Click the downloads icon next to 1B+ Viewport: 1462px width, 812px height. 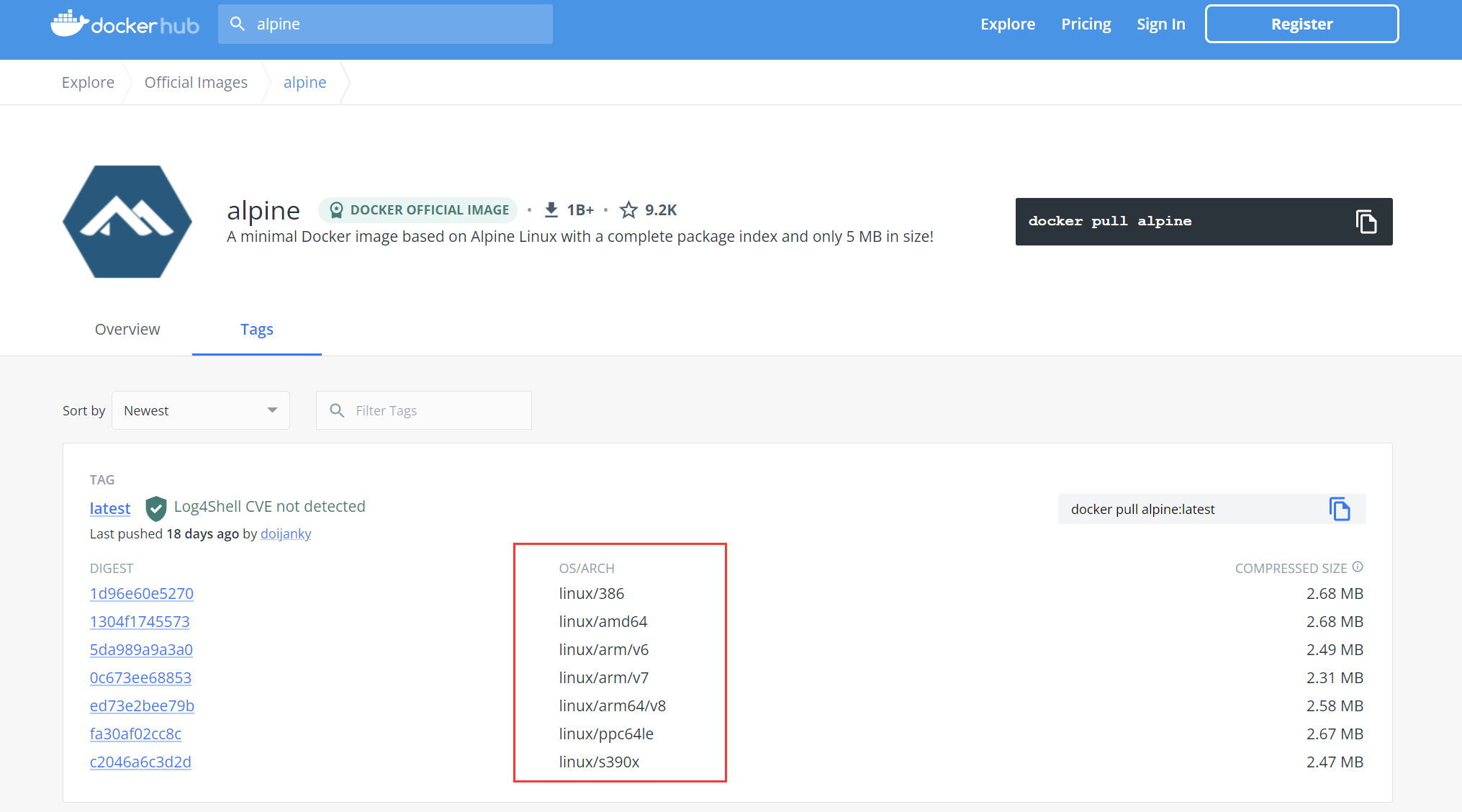pyautogui.click(x=551, y=209)
